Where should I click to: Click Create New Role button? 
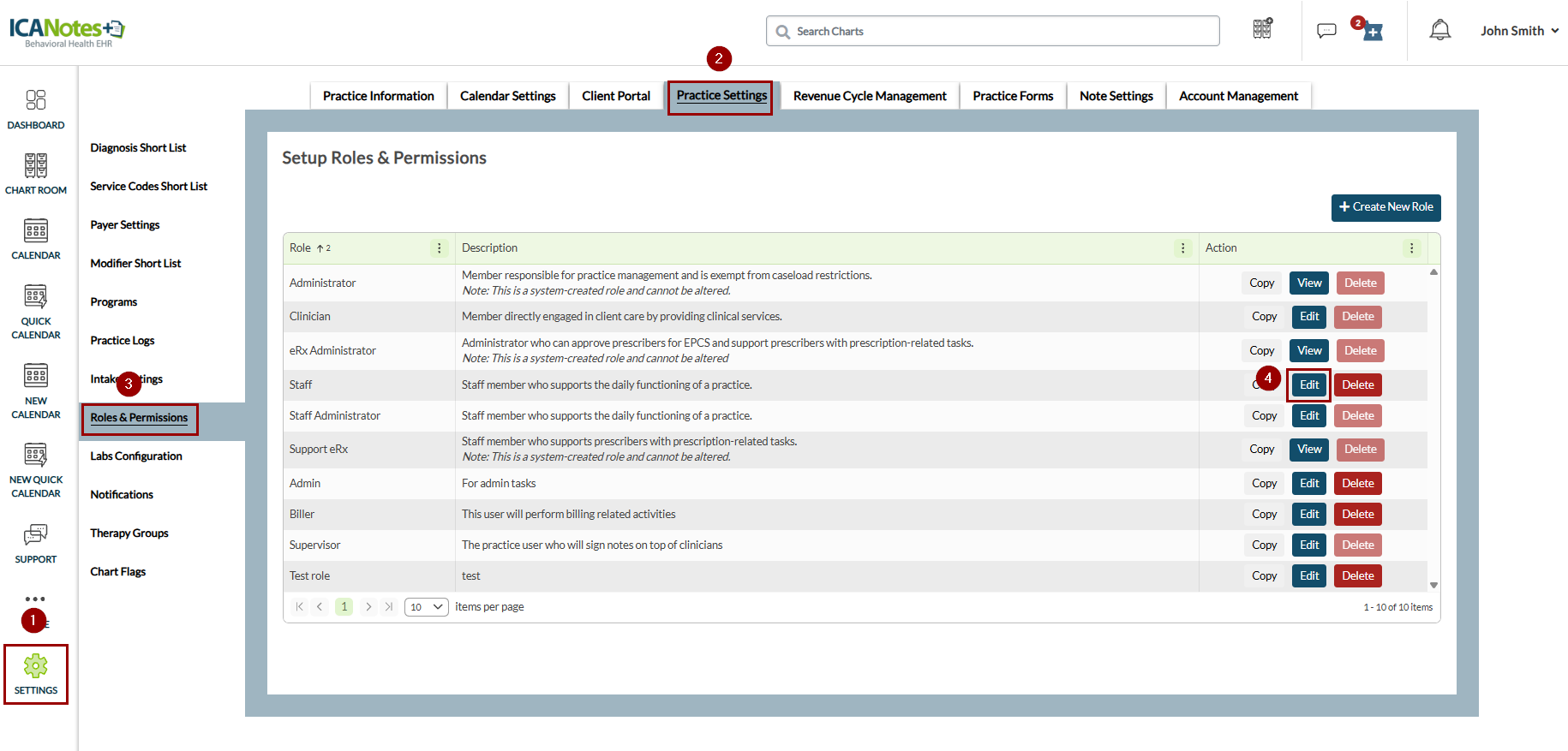(1385, 207)
